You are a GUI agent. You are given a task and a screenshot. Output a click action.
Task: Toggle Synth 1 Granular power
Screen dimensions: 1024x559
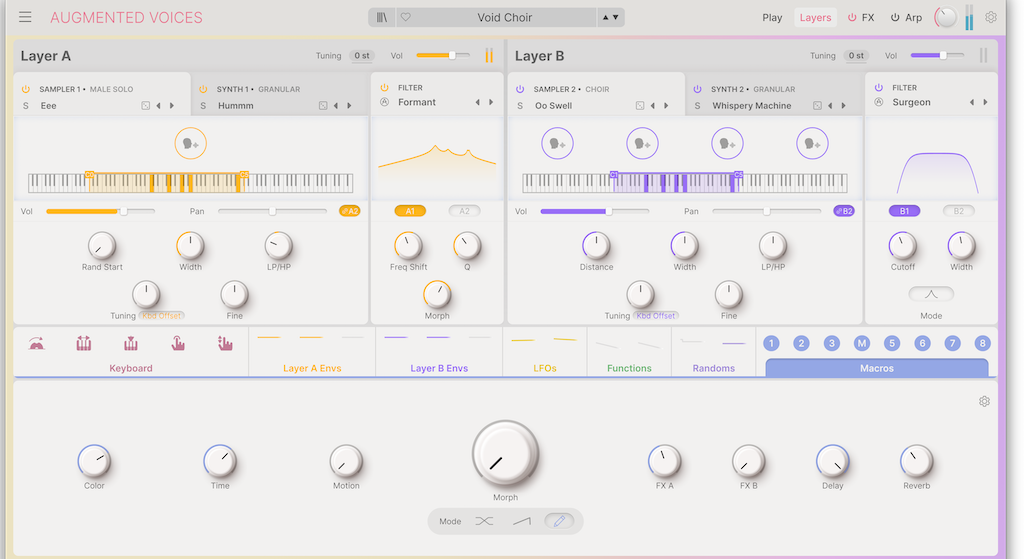203,89
